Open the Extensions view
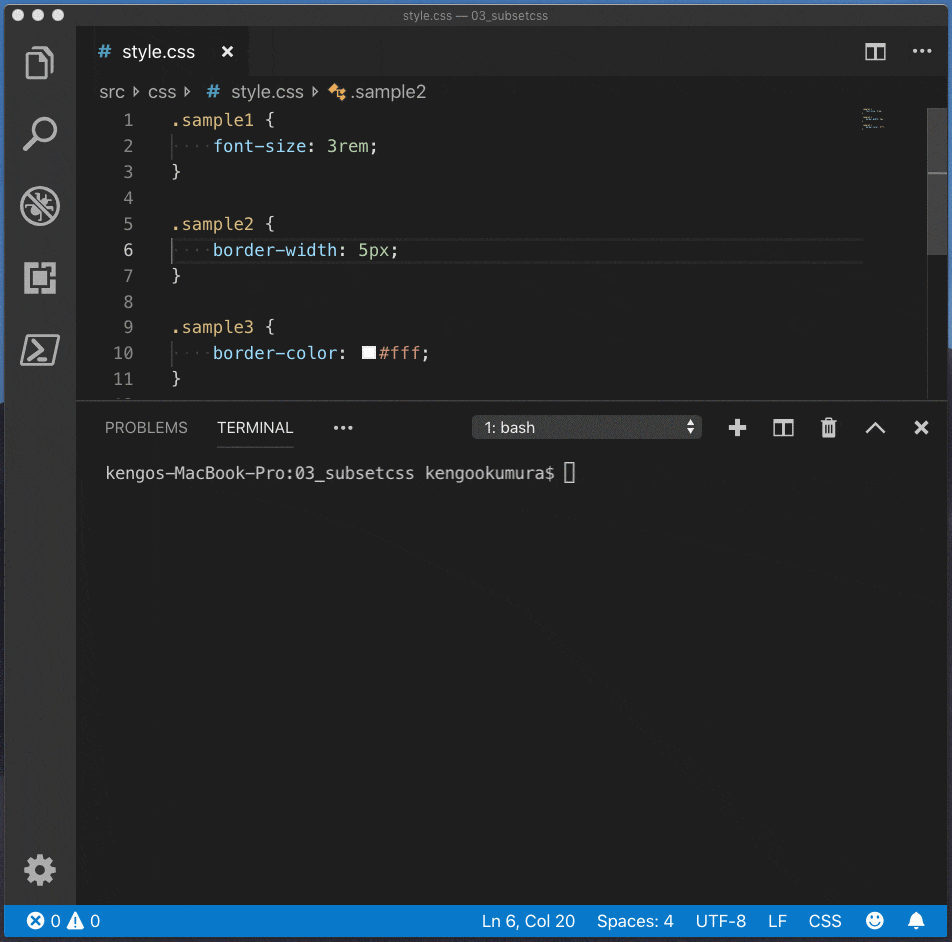952x942 pixels. [40, 278]
